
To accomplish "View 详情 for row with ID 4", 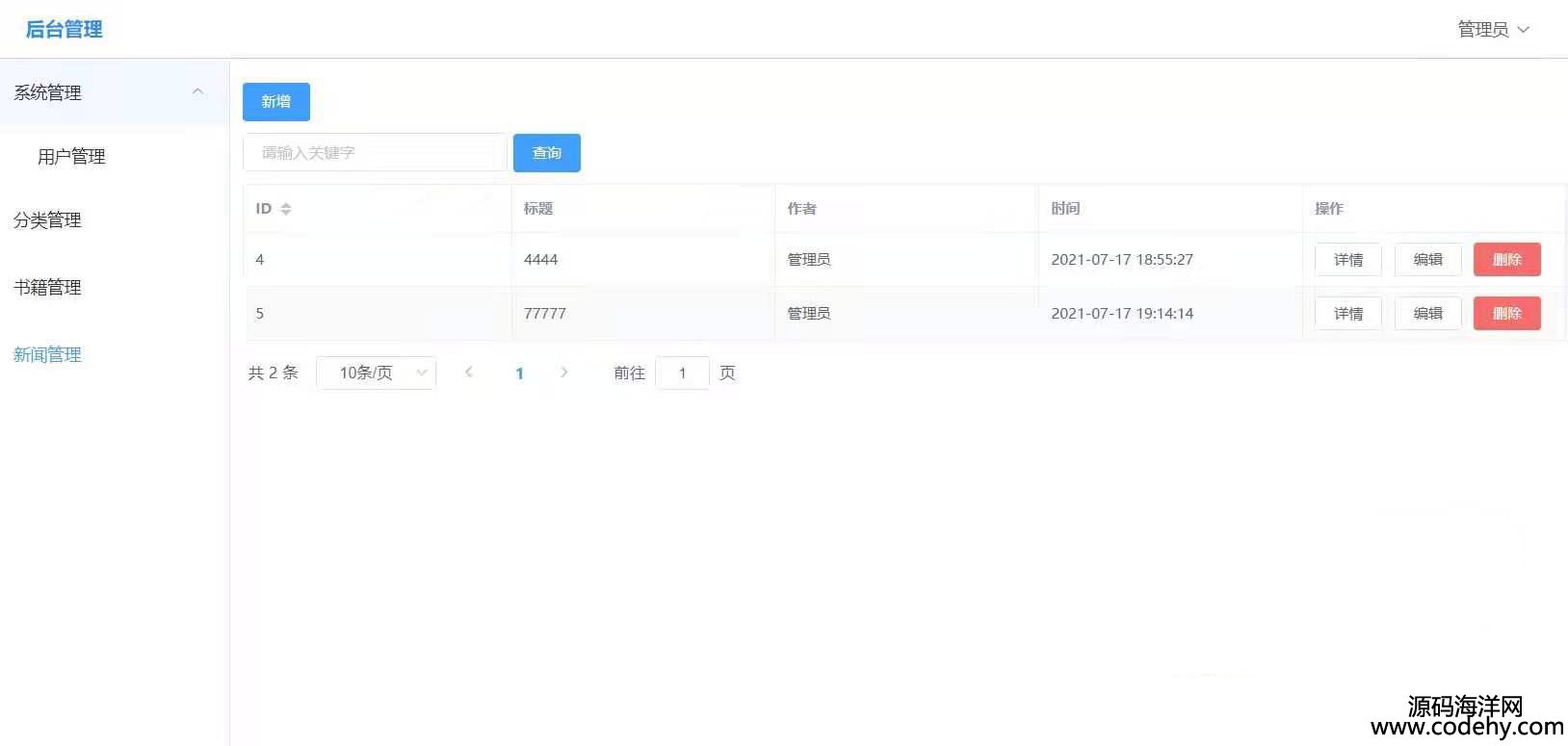I will pos(1347,260).
